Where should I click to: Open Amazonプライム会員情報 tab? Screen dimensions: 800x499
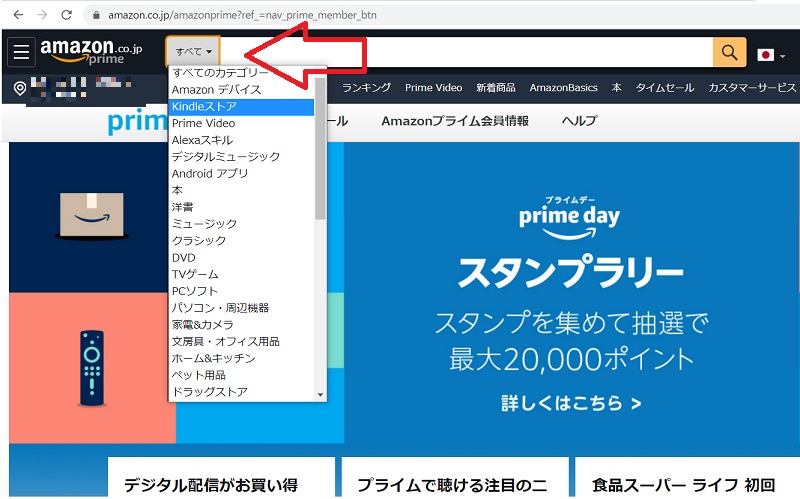(x=455, y=121)
